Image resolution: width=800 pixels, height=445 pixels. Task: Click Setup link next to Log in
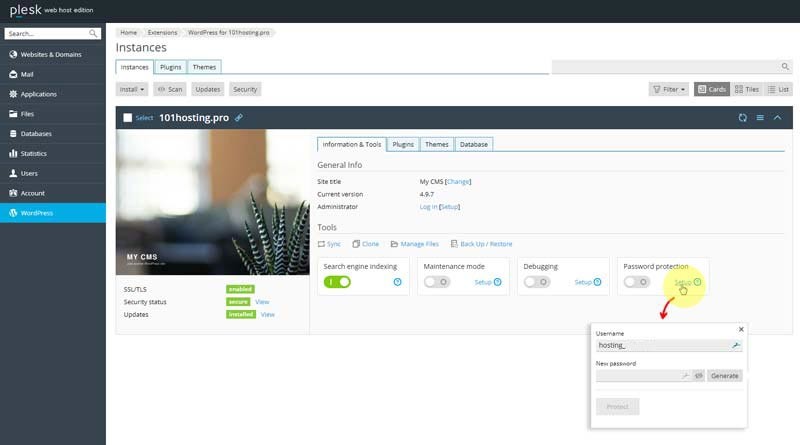point(449,207)
